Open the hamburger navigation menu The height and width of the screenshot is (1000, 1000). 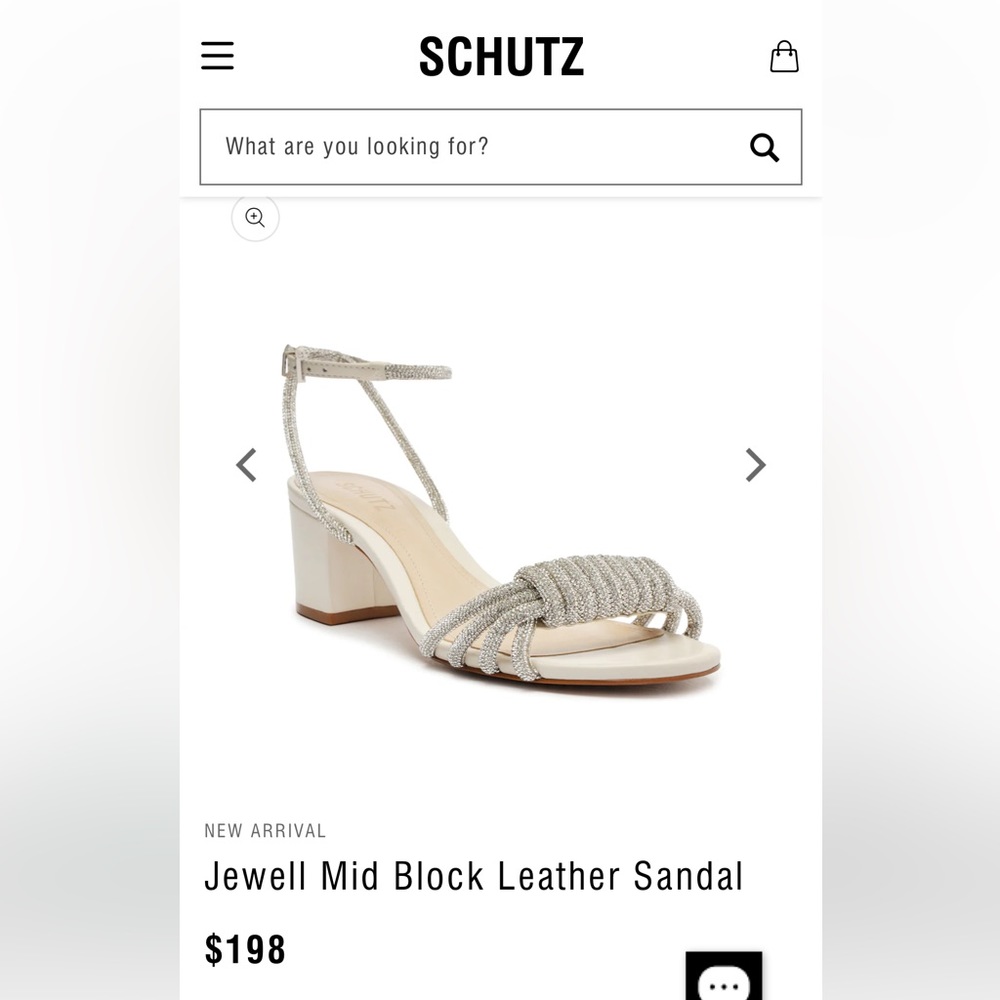217,57
